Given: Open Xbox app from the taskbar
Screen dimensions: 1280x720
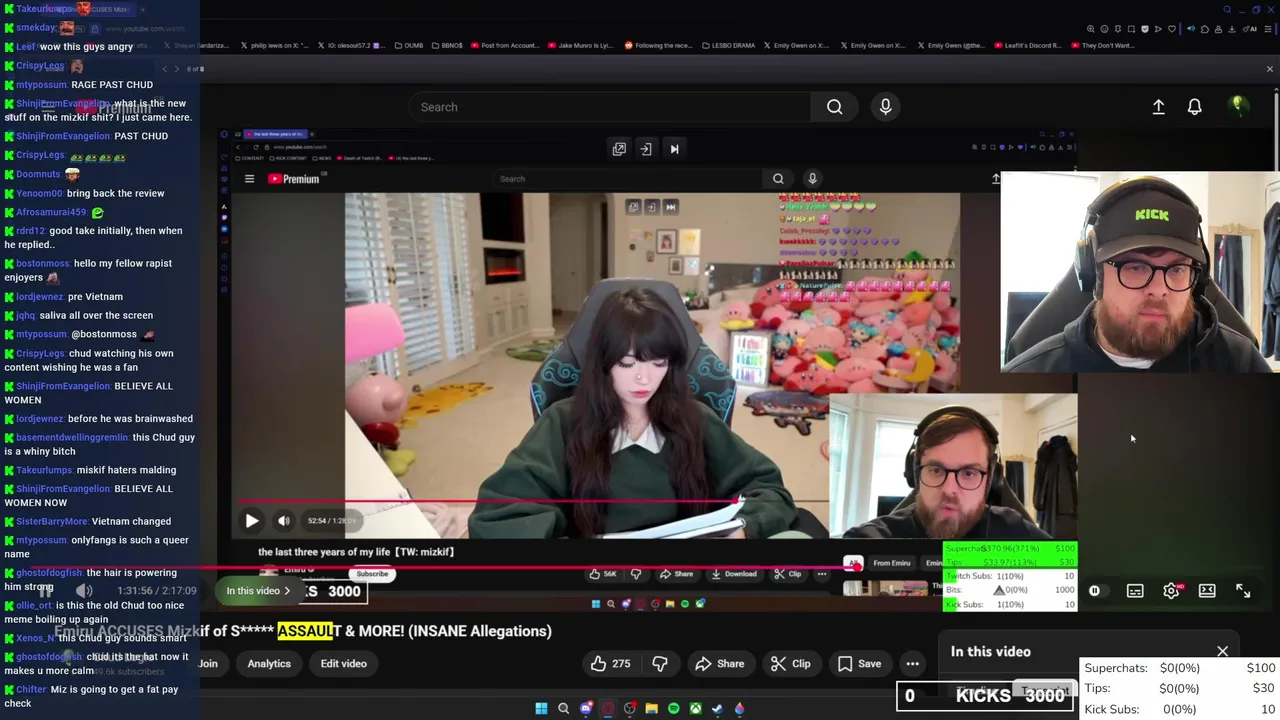Looking at the screenshot, I should coord(696,708).
